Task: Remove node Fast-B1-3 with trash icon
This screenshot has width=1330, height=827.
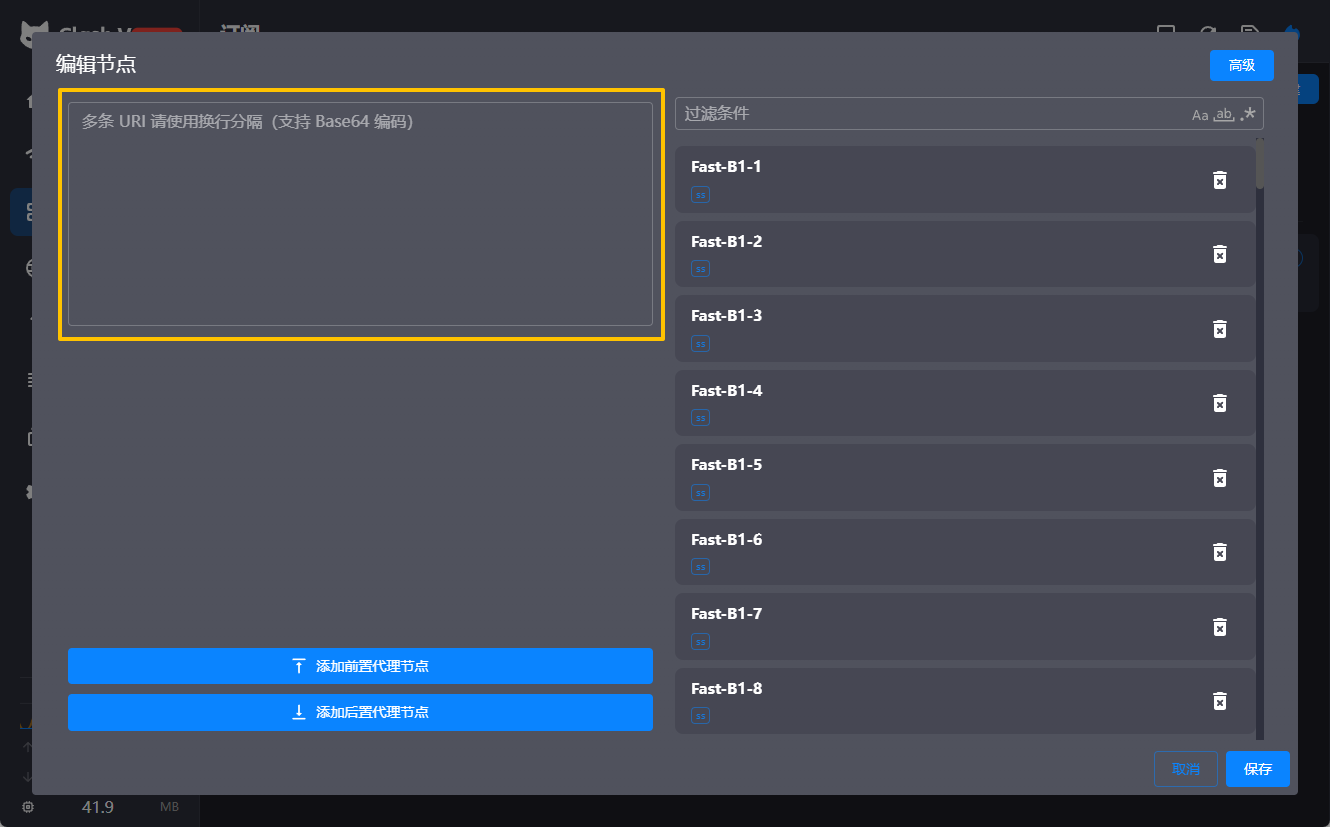Action: [x=1219, y=329]
